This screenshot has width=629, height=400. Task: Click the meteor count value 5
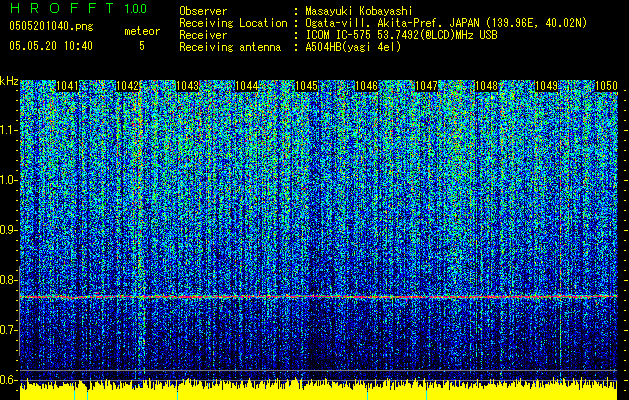point(142,46)
